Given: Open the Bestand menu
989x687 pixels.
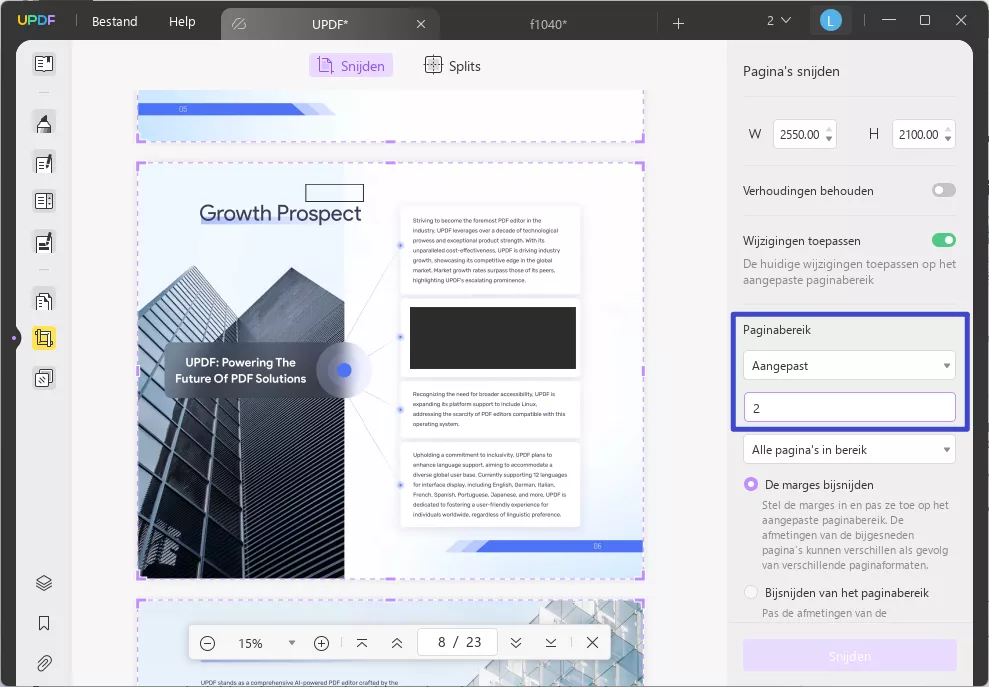Looking at the screenshot, I should click(113, 21).
